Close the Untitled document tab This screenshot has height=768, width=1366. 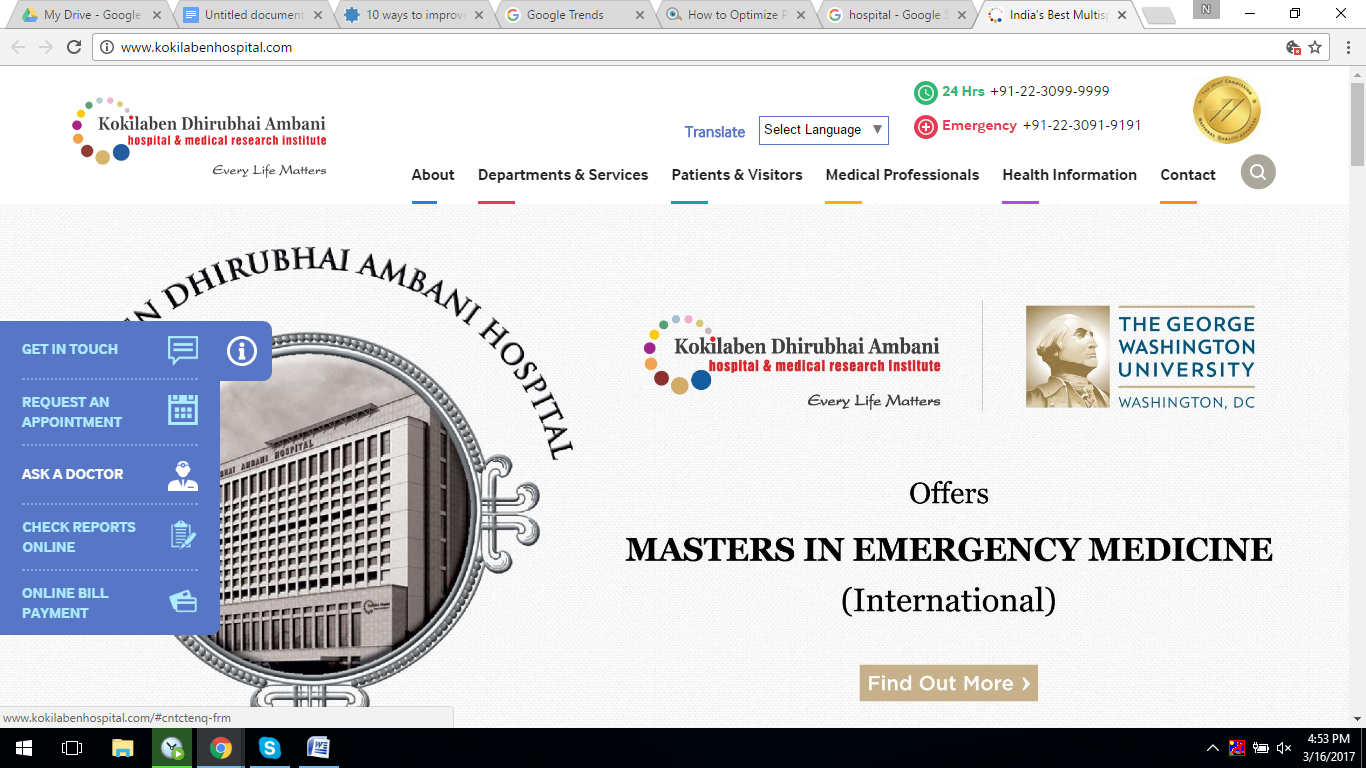(318, 15)
